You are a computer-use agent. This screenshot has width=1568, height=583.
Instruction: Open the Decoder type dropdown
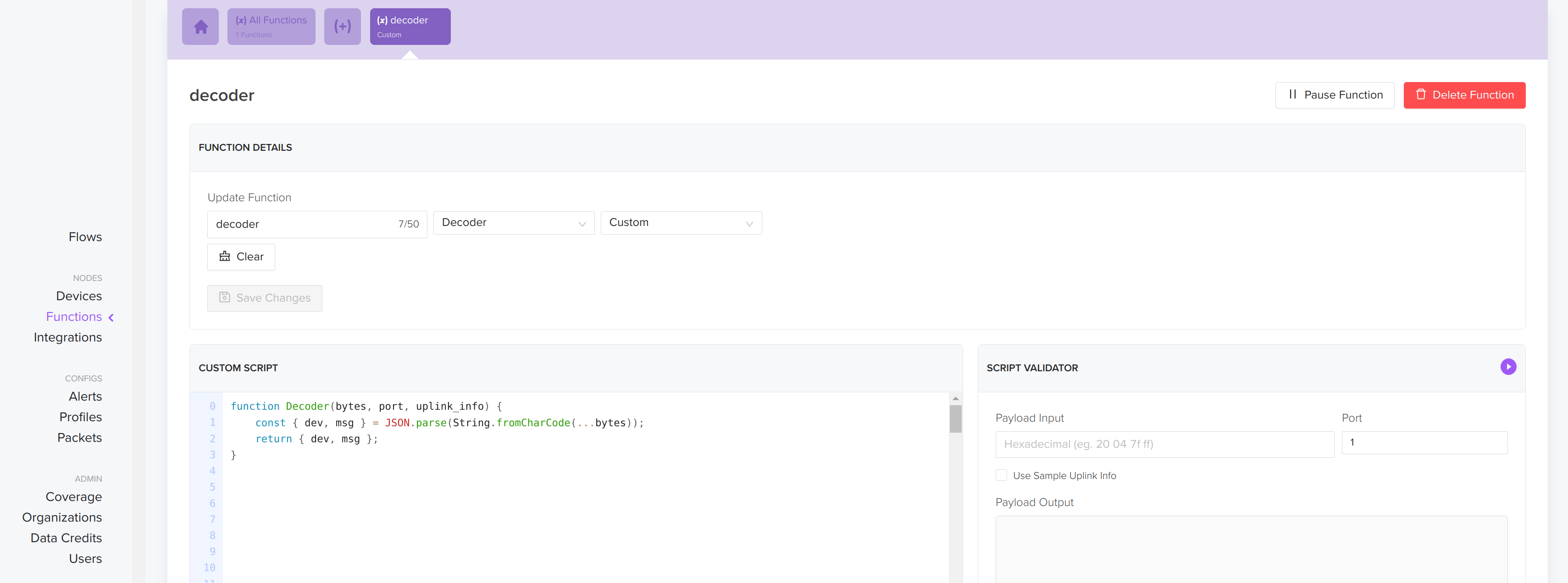tap(513, 223)
